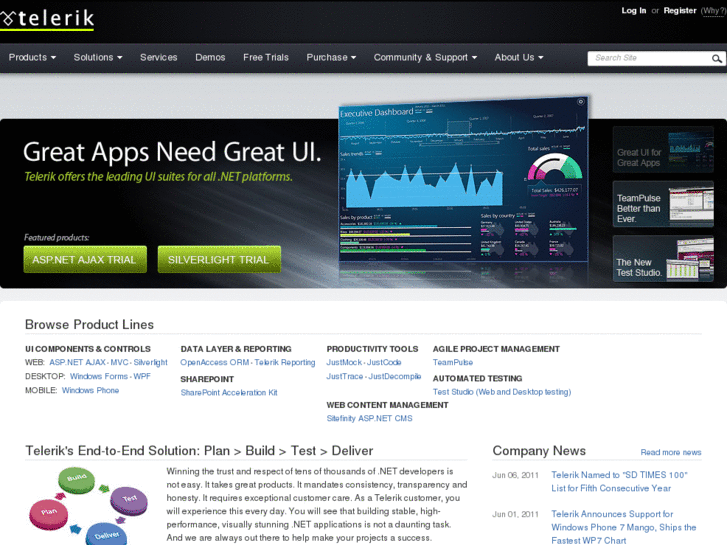This screenshot has height=545, width=727.
Task: Open the SharePoint Acceleration Kit link
Action: (229, 392)
